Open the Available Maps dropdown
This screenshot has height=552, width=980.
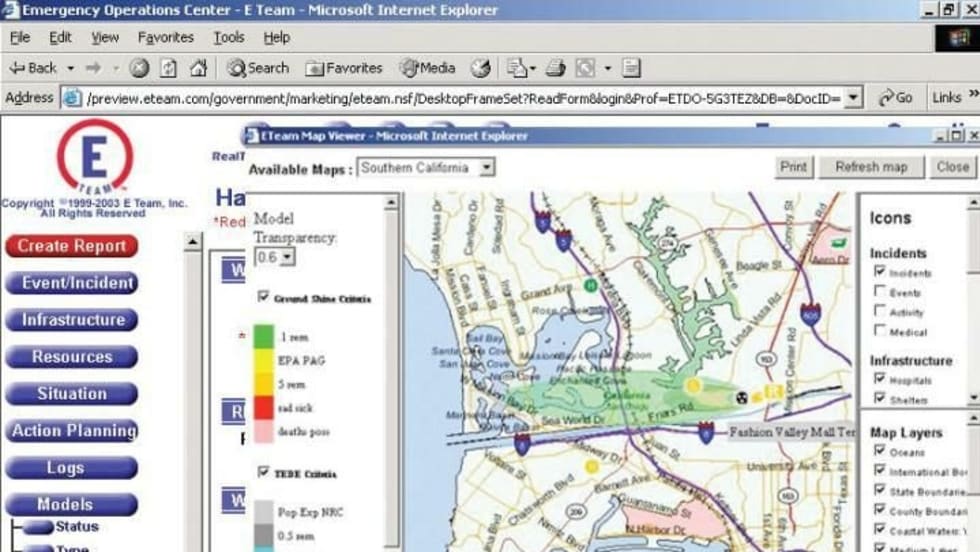point(486,168)
